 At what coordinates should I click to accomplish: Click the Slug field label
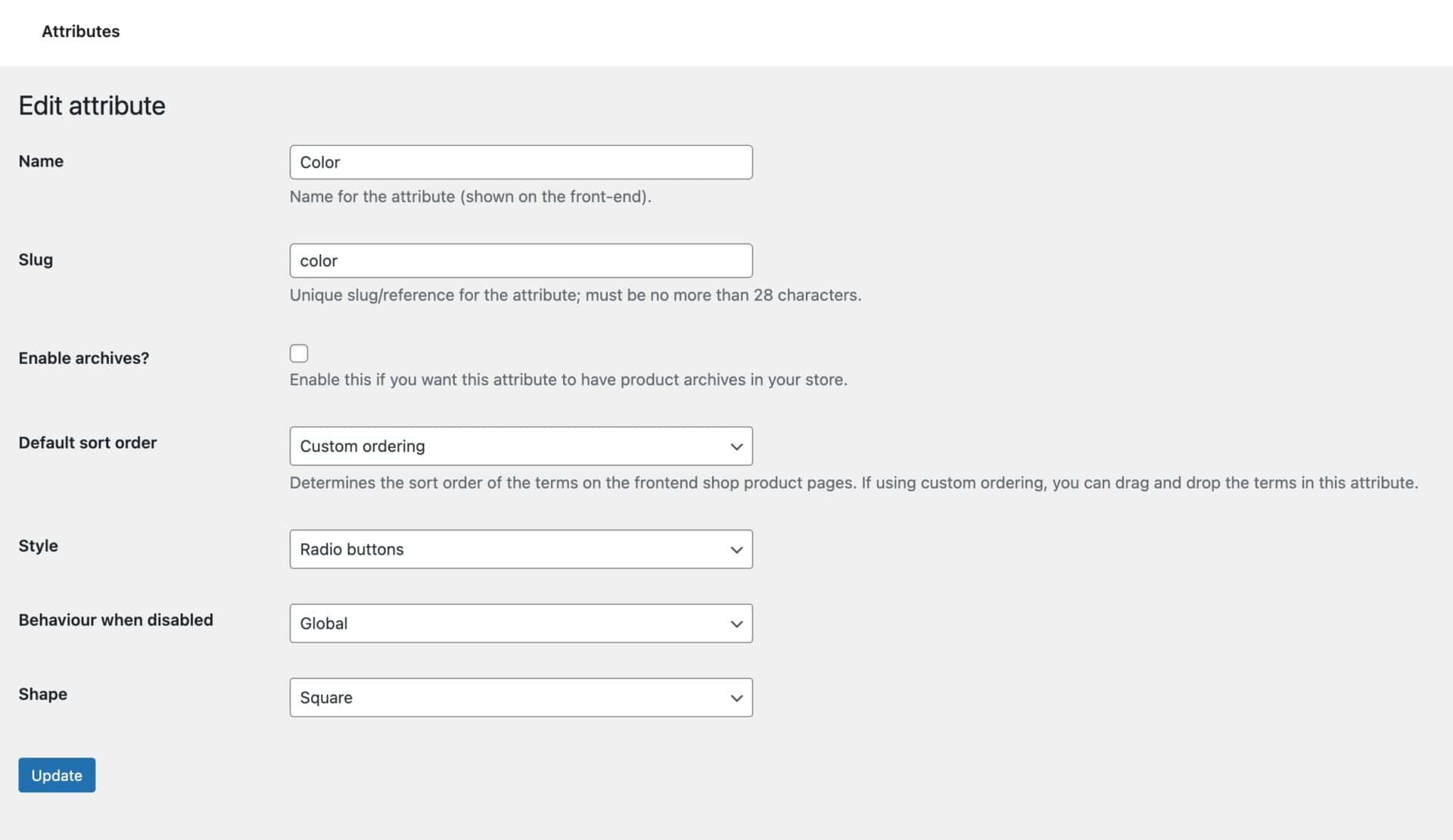[x=36, y=260]
